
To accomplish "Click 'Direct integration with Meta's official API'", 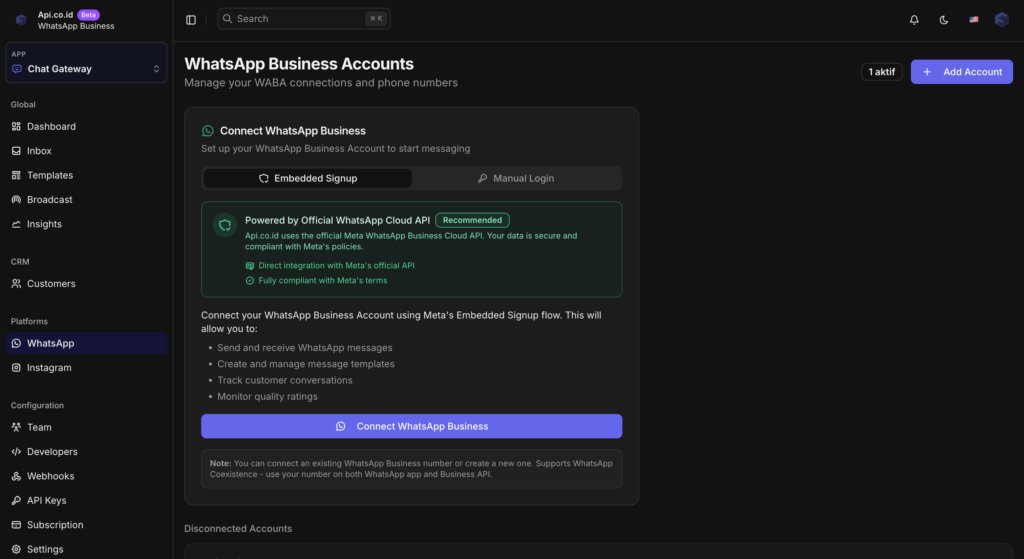I will pyautogui.click(x=336, y=266).
